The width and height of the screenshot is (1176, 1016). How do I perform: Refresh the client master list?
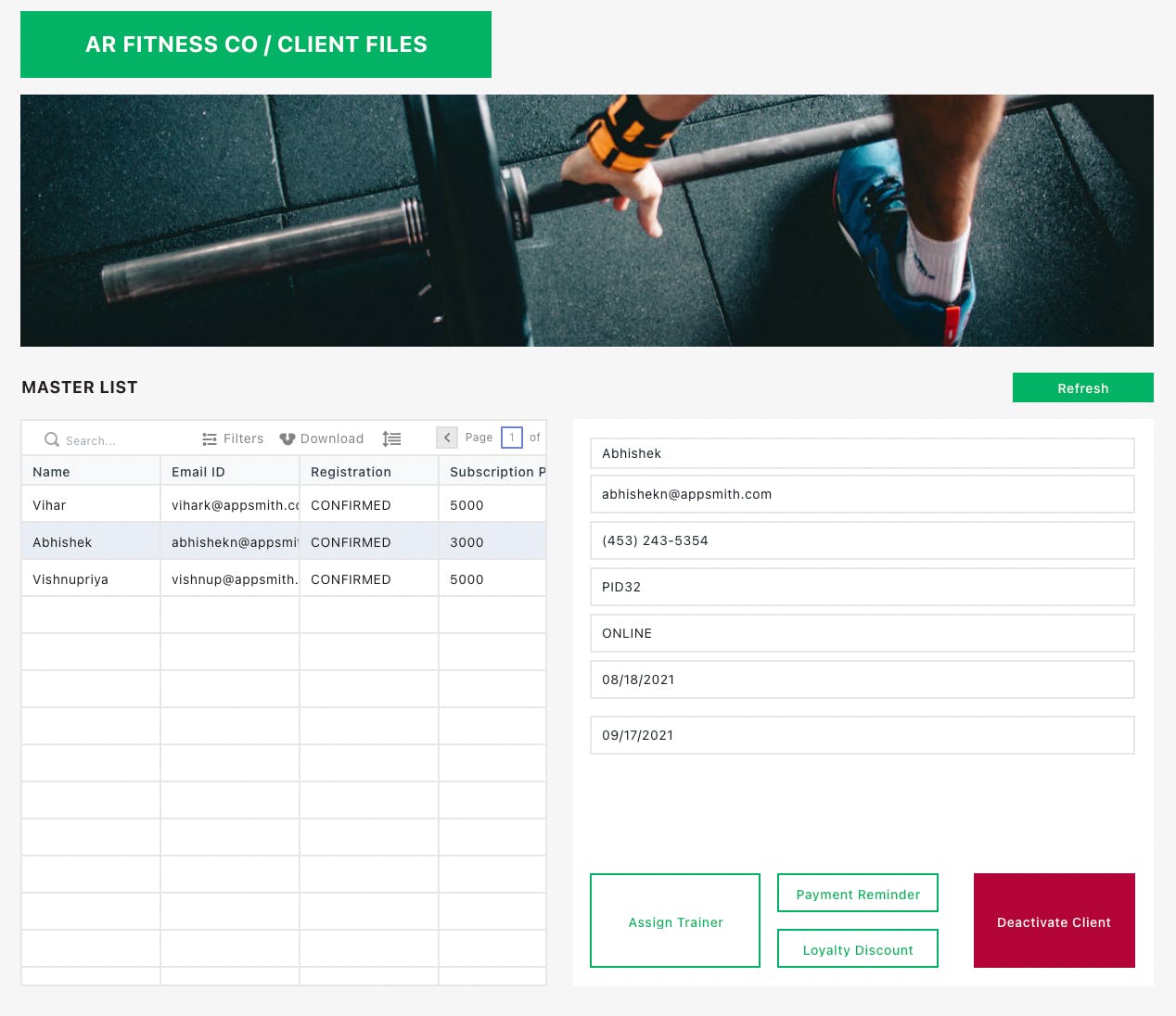(1082, 388)
